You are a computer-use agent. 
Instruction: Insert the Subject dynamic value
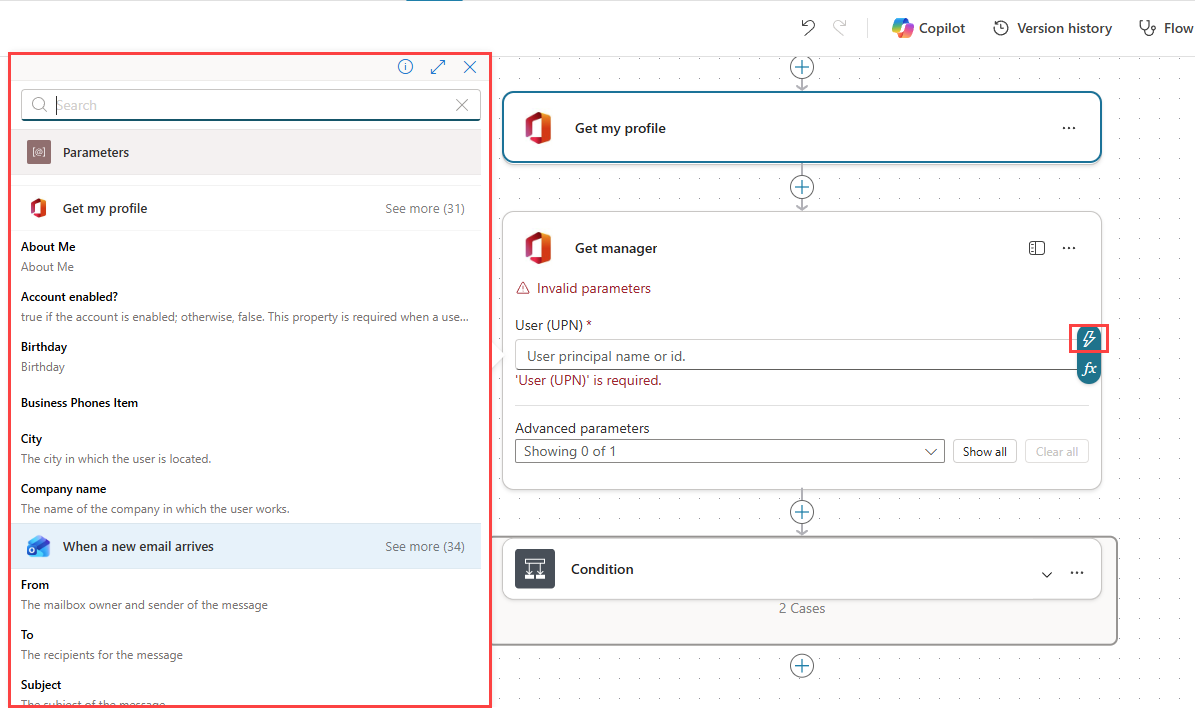246,693
